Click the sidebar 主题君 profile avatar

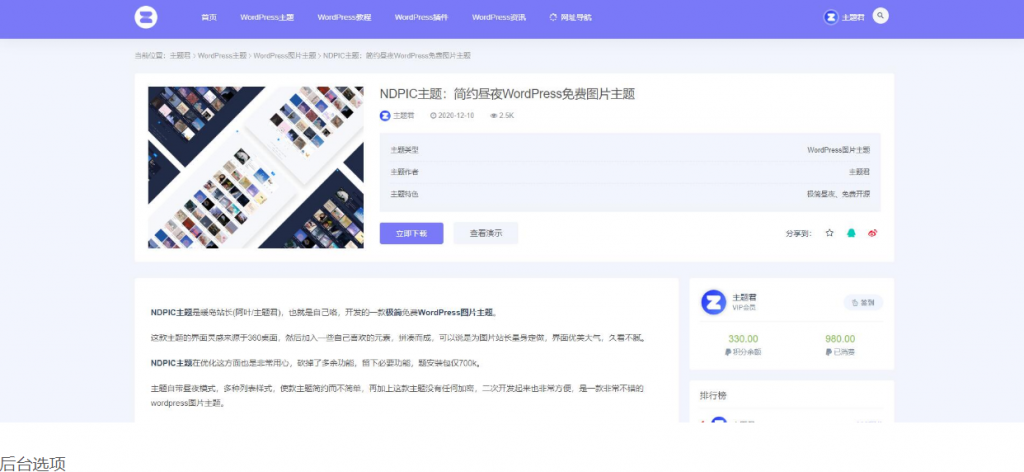[713, 302]
